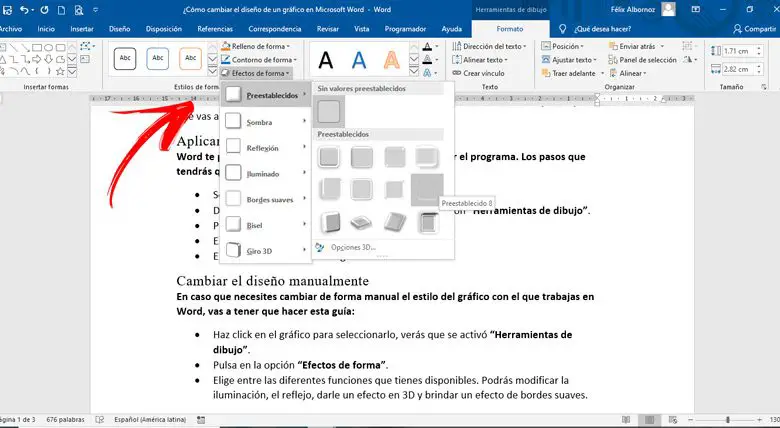The height and width of the screenshot is (428, 780).
Task: Open Relleno de forma dropdown
Action: (255, 46)
